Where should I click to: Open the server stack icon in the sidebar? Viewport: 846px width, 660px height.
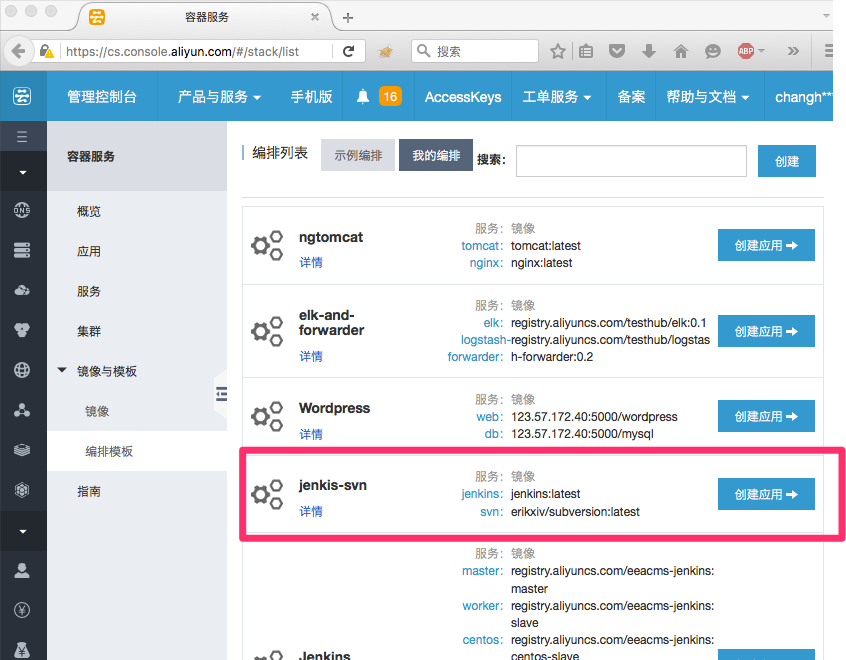click(22, 250)
